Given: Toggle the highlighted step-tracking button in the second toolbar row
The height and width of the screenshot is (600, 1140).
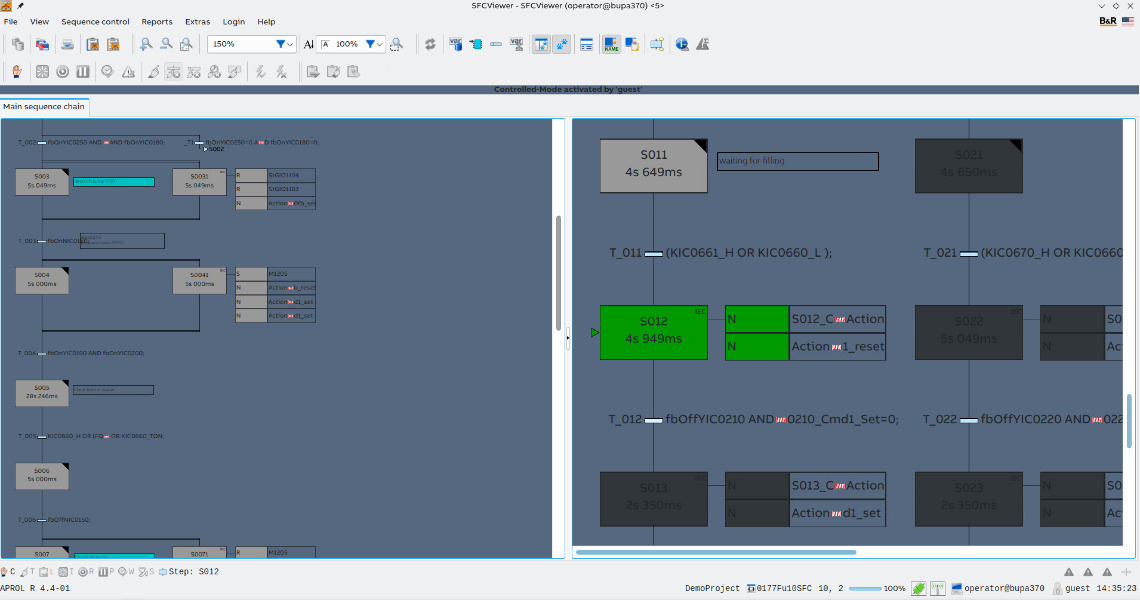Looking at the screenshot, I should tap(173, 71).
